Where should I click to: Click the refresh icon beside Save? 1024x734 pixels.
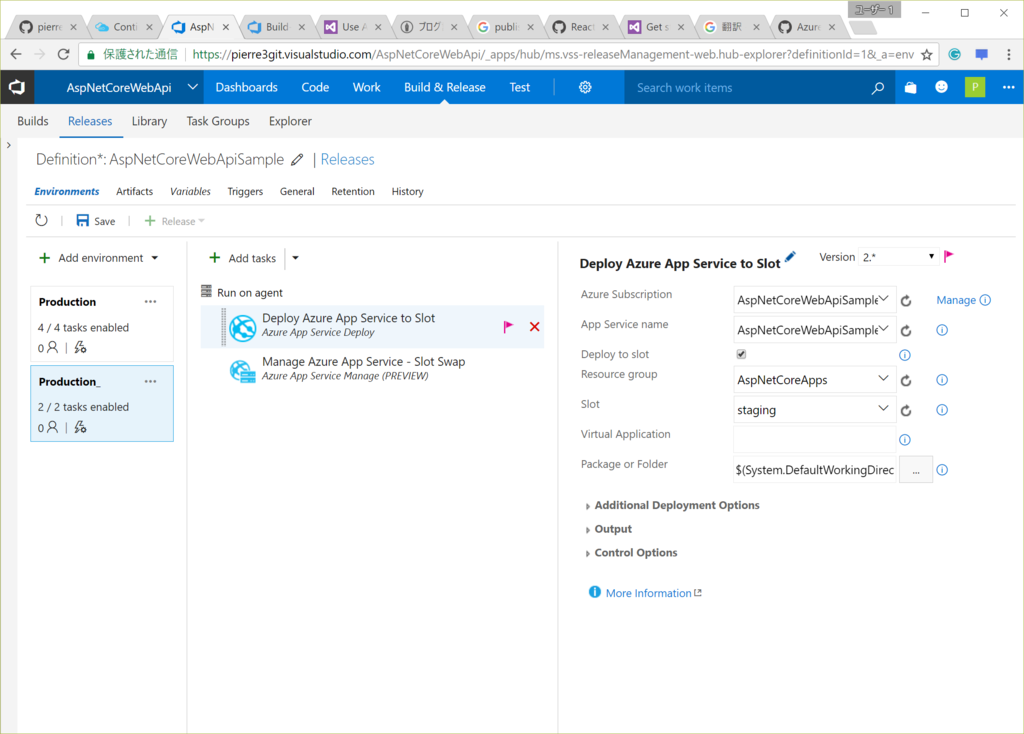(x=41, y=221)
